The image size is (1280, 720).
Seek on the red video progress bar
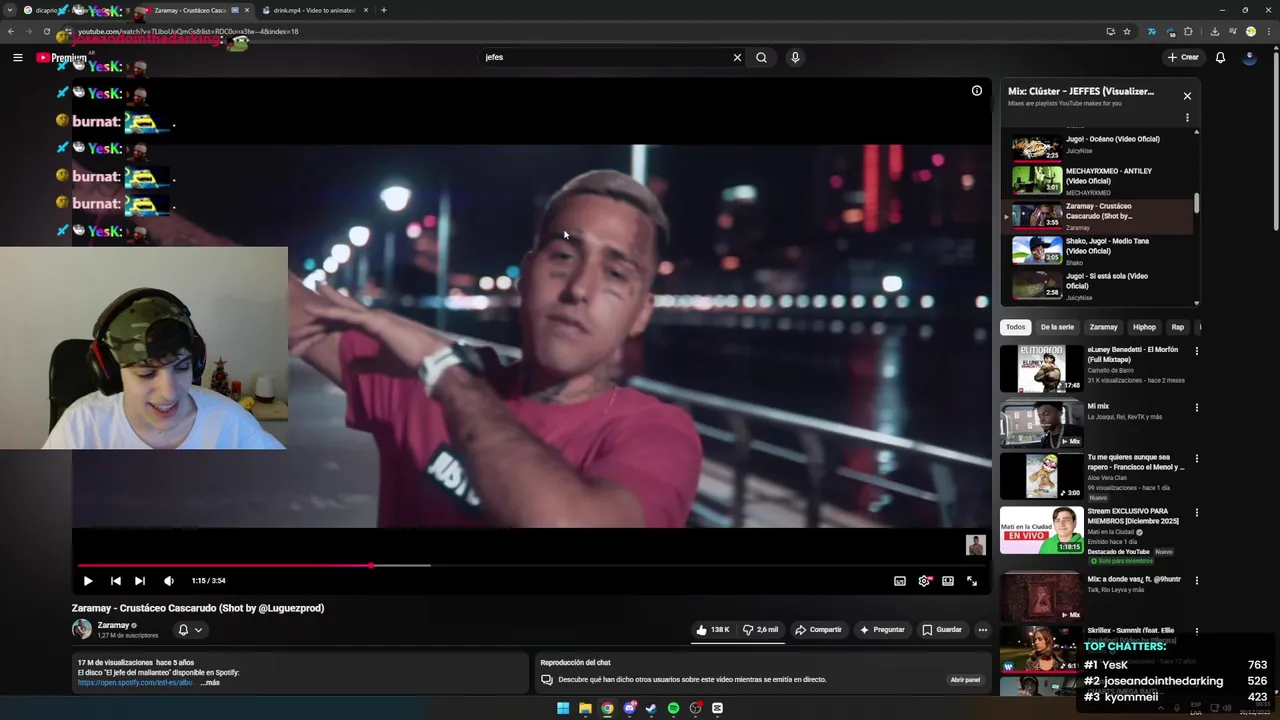(x=531, y=565)
